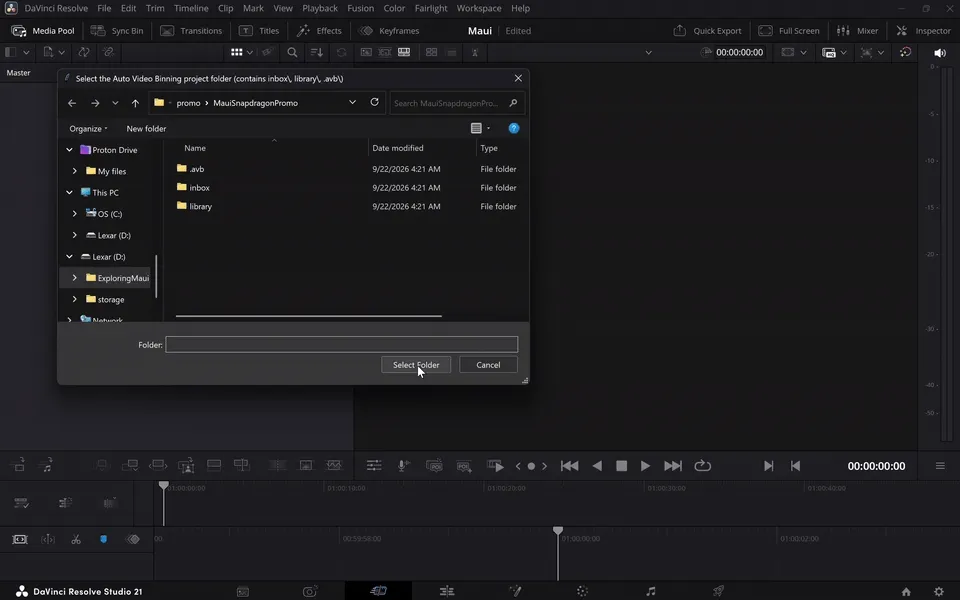Expand OS (C:) drive node

point(75,214)
